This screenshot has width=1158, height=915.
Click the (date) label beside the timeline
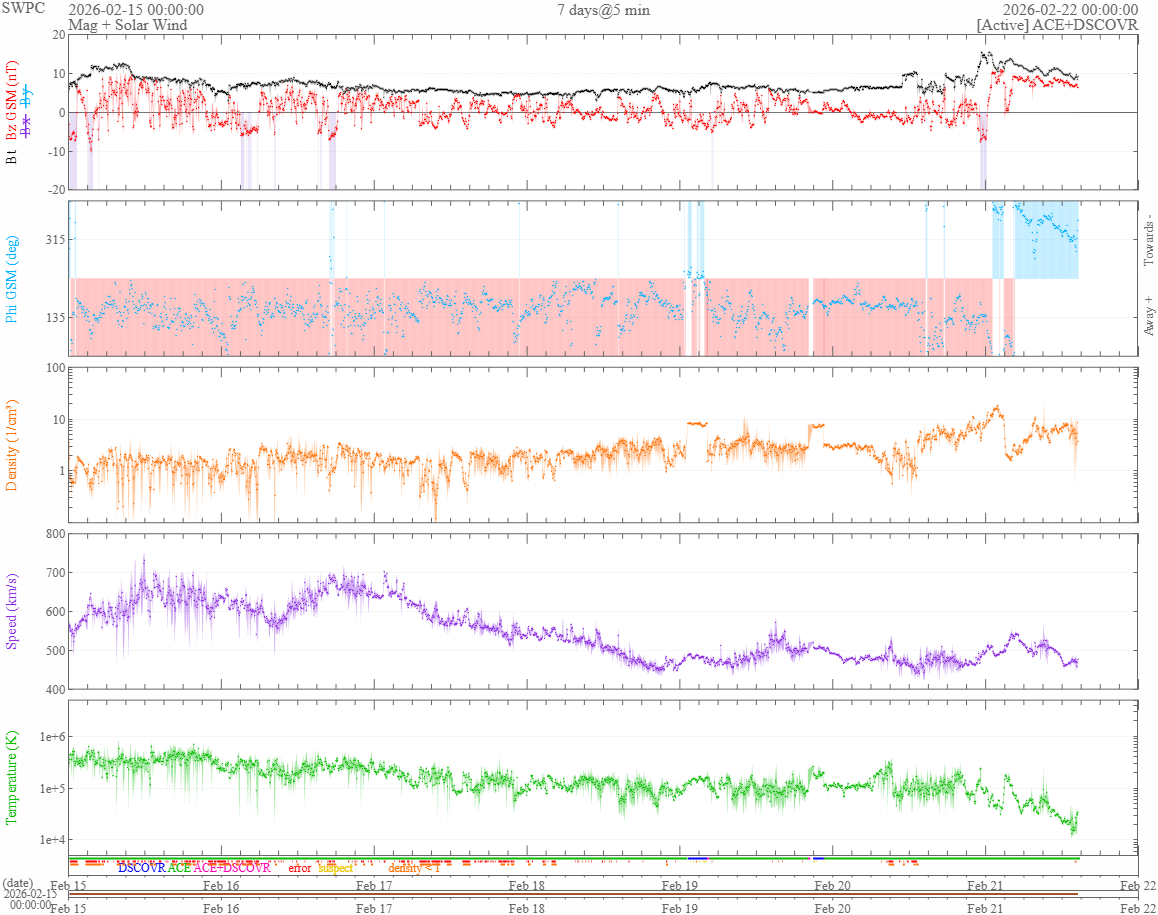tap(18, 883)
